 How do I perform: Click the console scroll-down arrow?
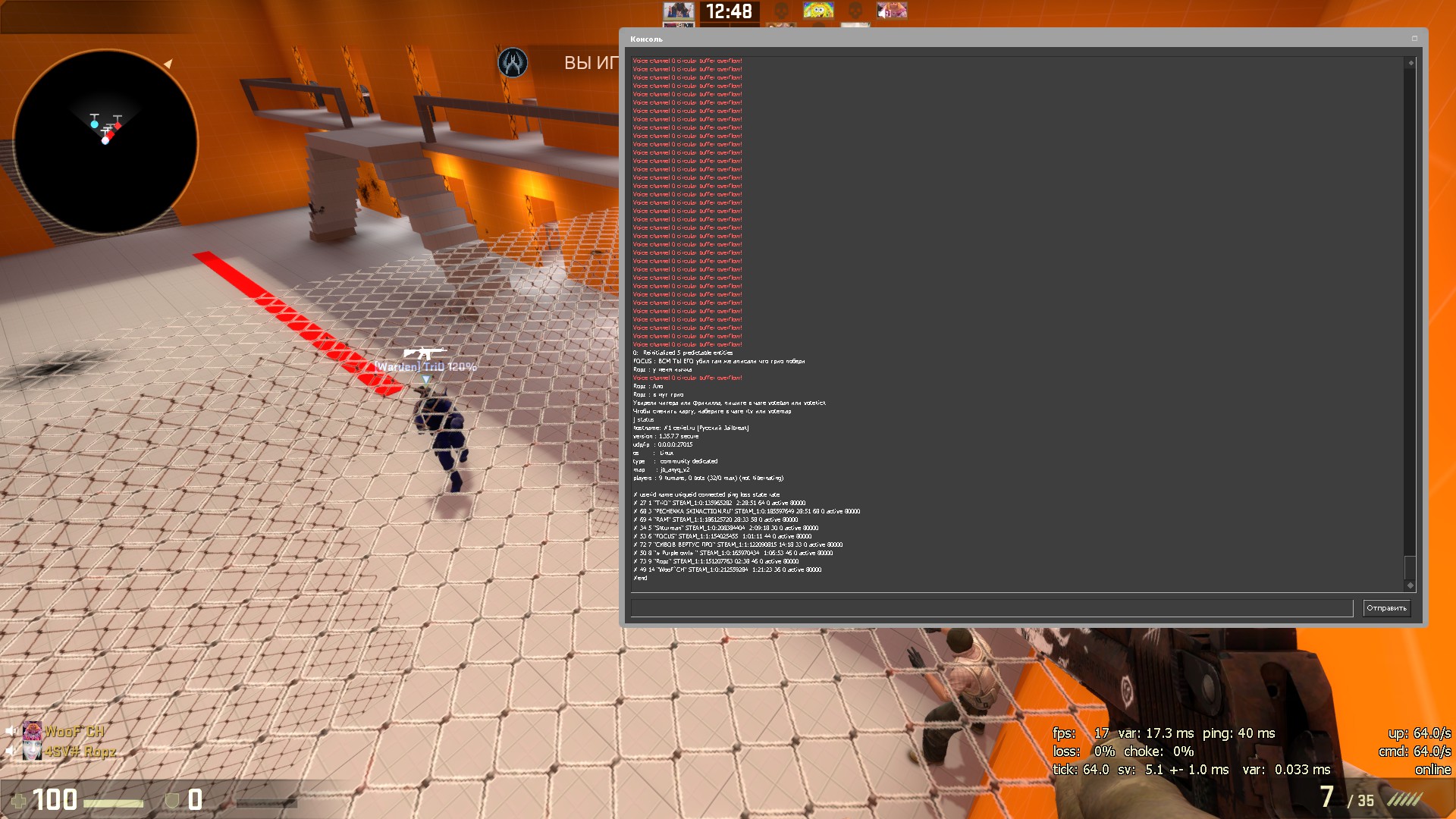tap(1410, 585)
